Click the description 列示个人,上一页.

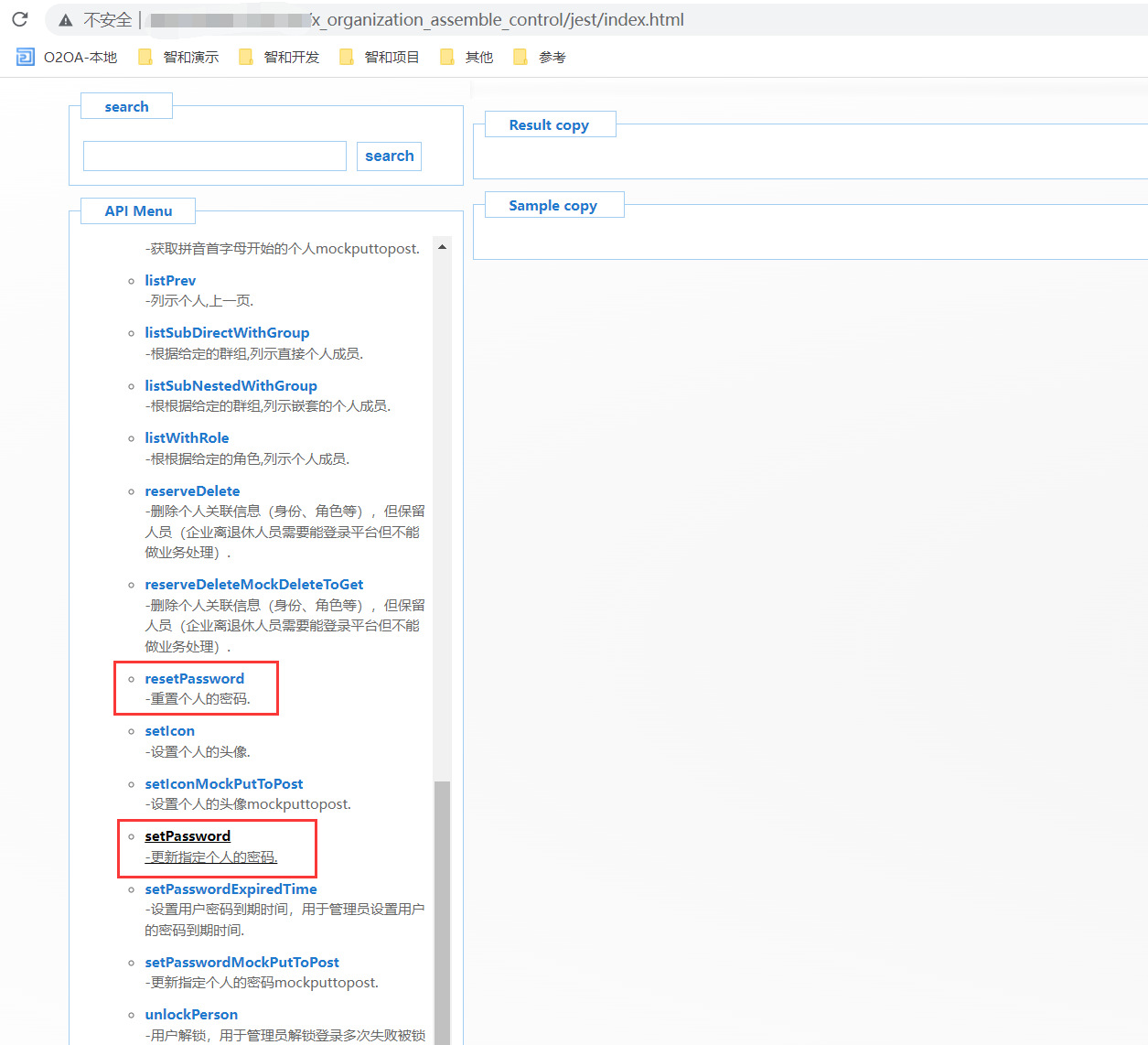(199, 300)
